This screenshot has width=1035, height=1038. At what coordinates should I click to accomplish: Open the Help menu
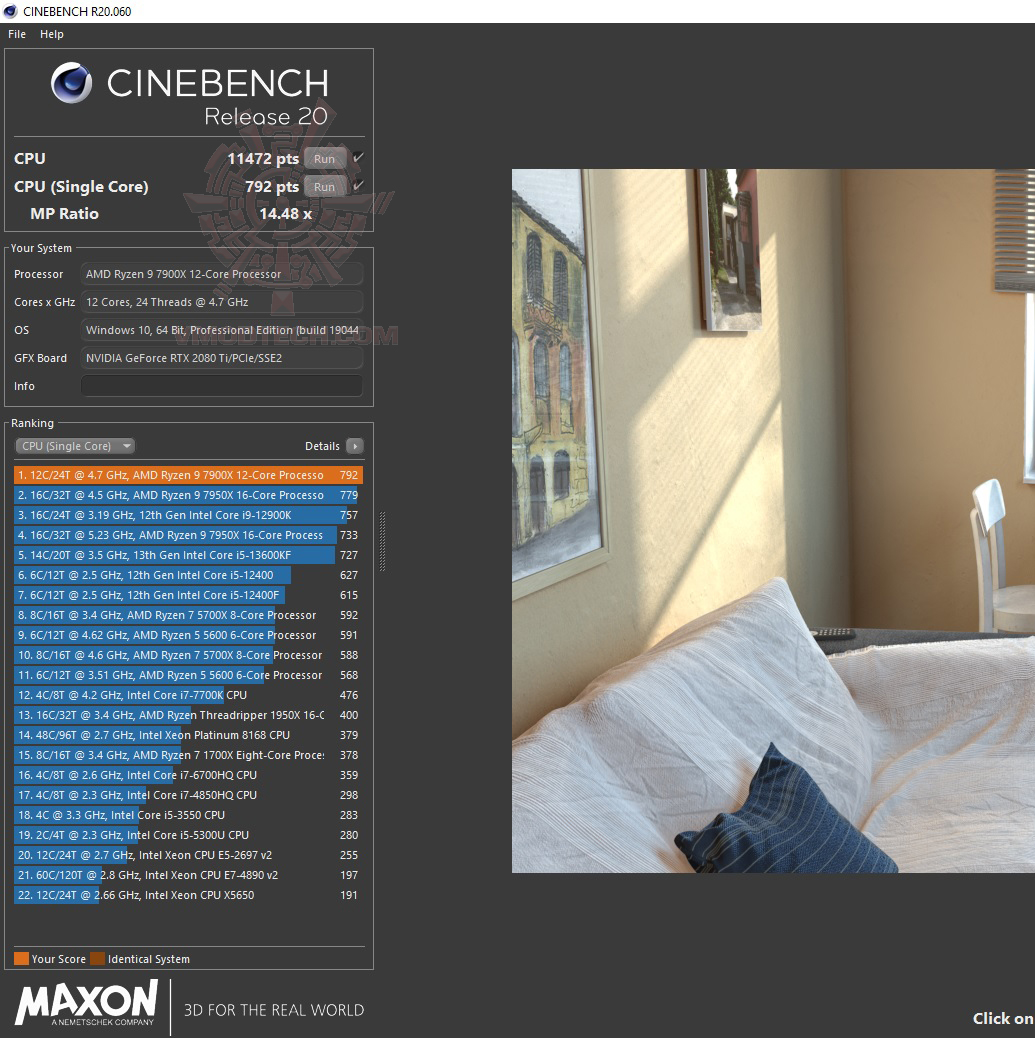(x=52, y=34)
